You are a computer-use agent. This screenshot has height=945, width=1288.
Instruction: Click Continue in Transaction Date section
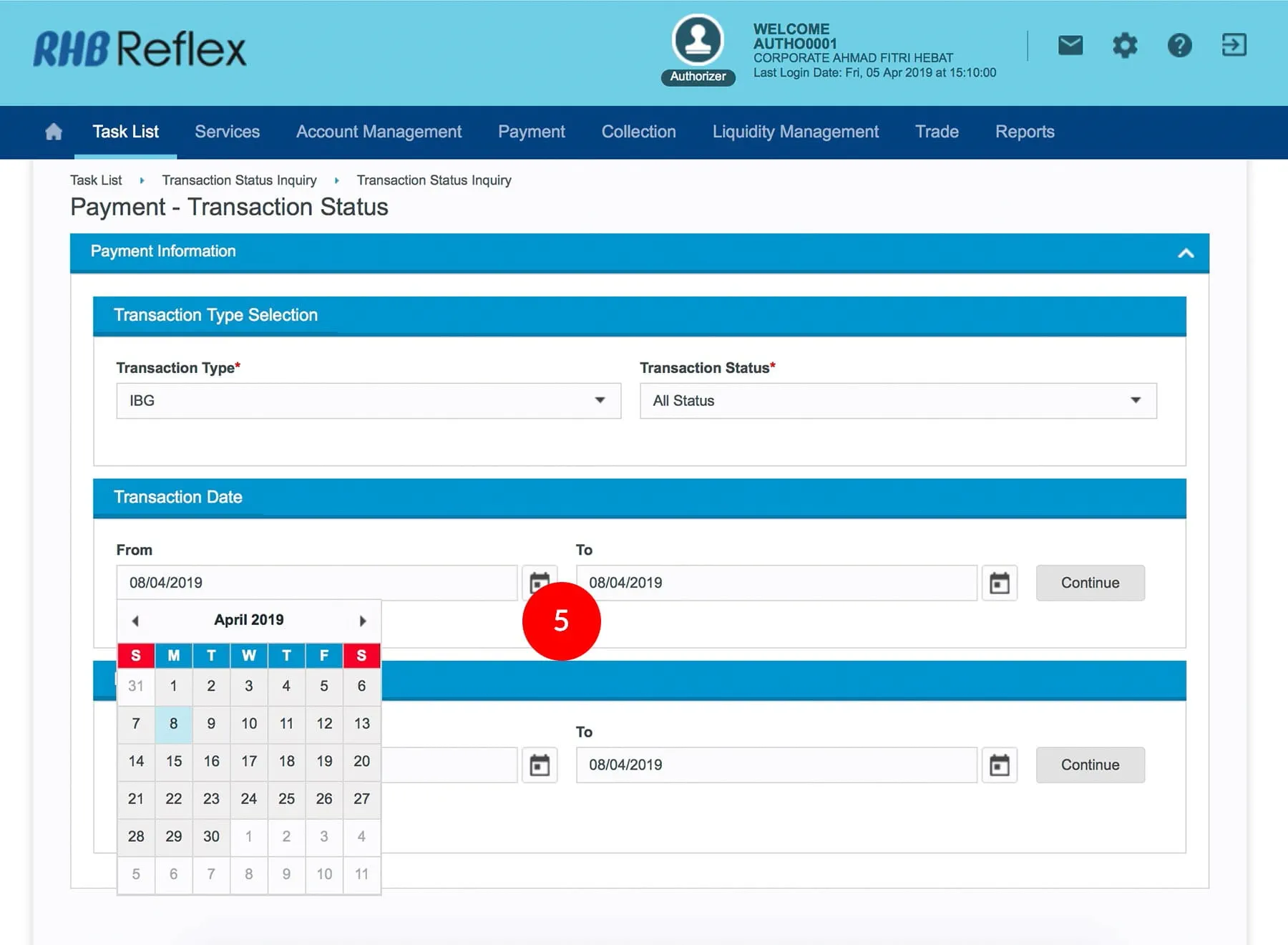[x=1089, y=583]
